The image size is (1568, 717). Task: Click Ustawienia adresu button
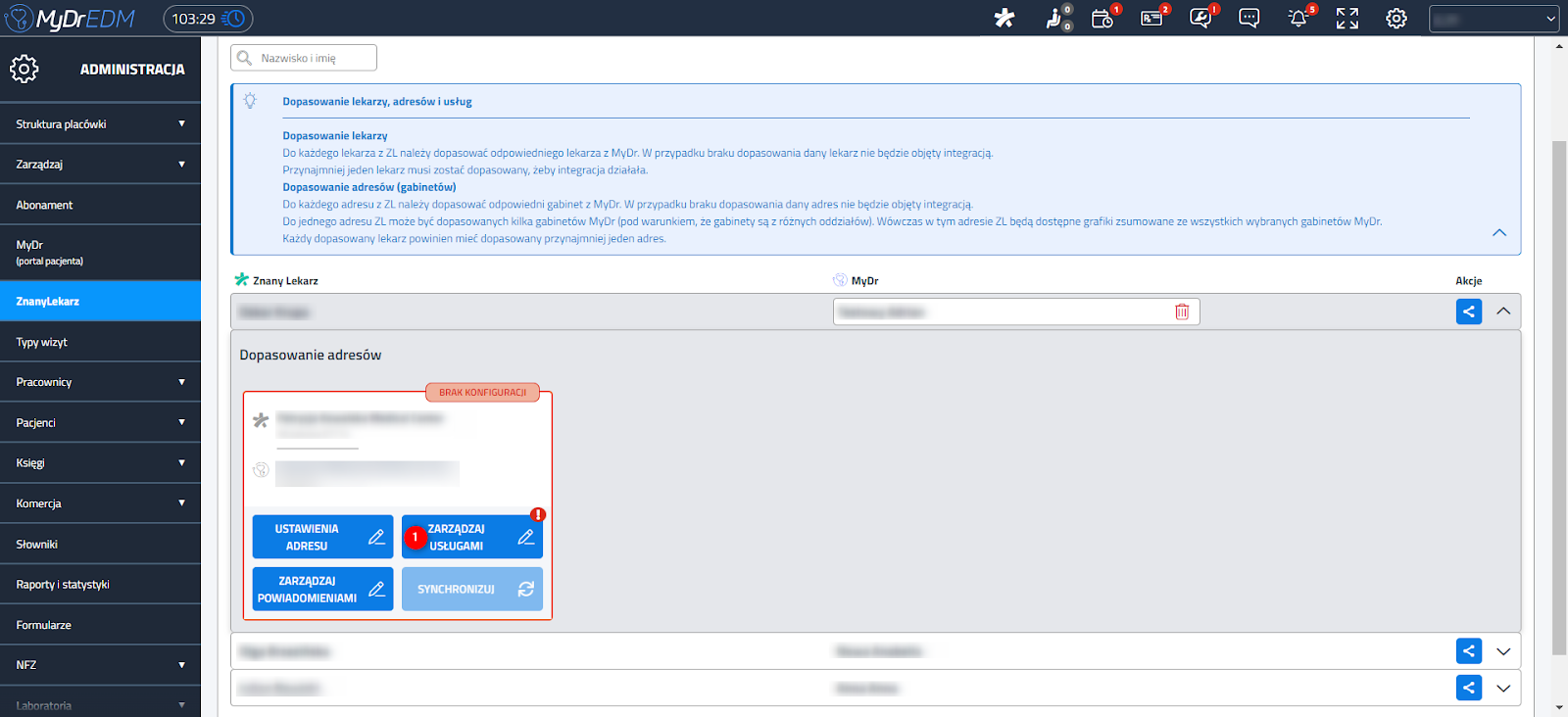[322, 537]
